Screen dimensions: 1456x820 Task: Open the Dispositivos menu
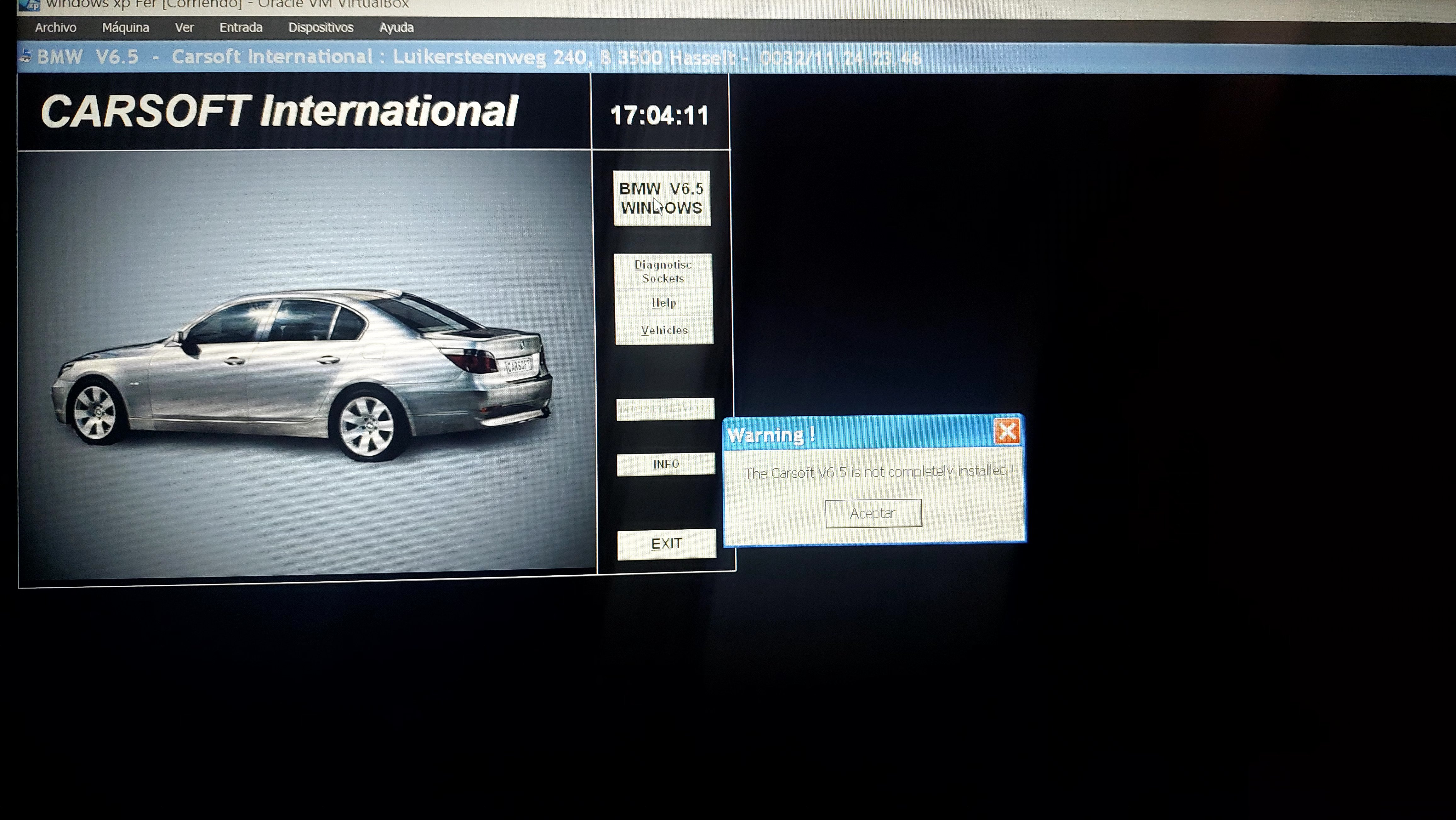321,28
